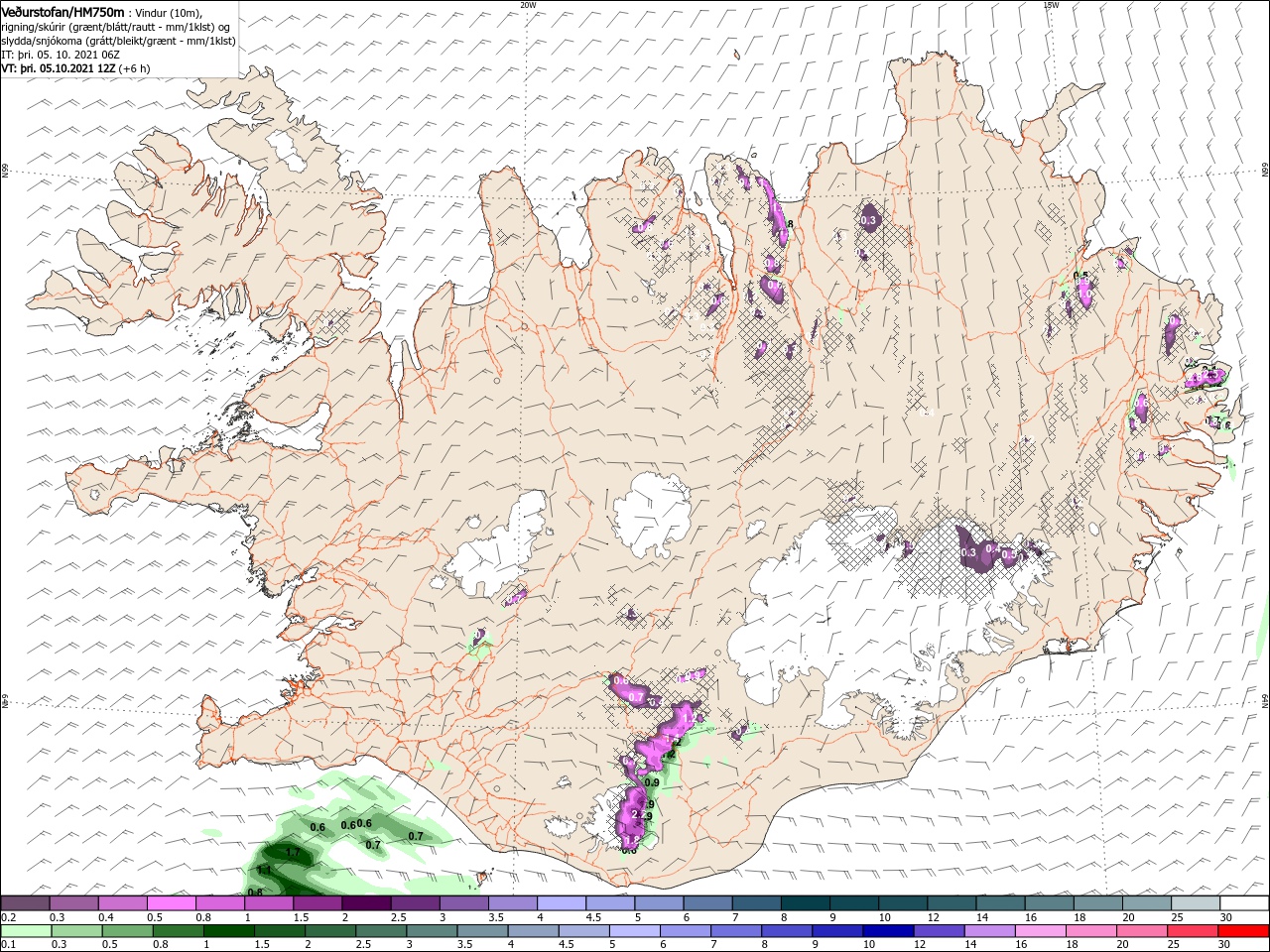Click the '3.5' label on the snow scale
Image resolution: width=1270 pixels, height=952 pixels.
click(x=496, y=917)
